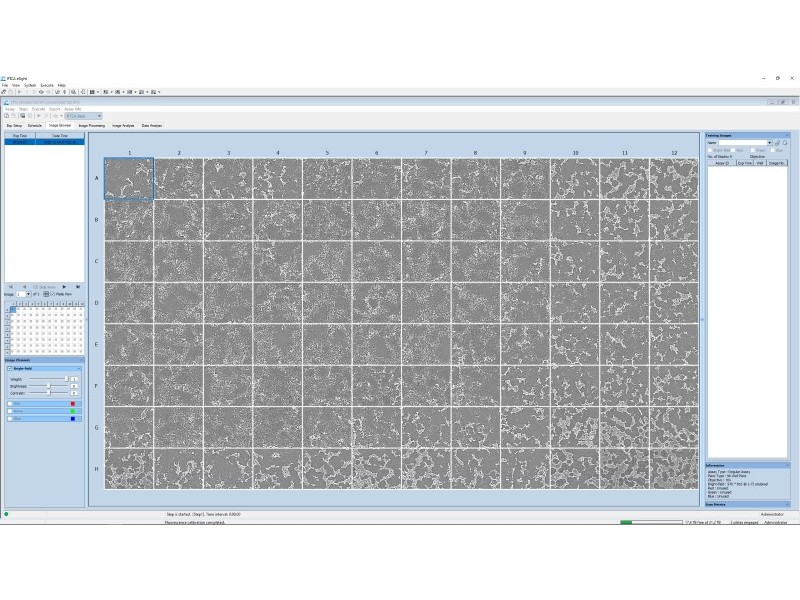Enable the Green channel checkbox
The width and height of the screenshot is (800, 600).
(10, 411)
